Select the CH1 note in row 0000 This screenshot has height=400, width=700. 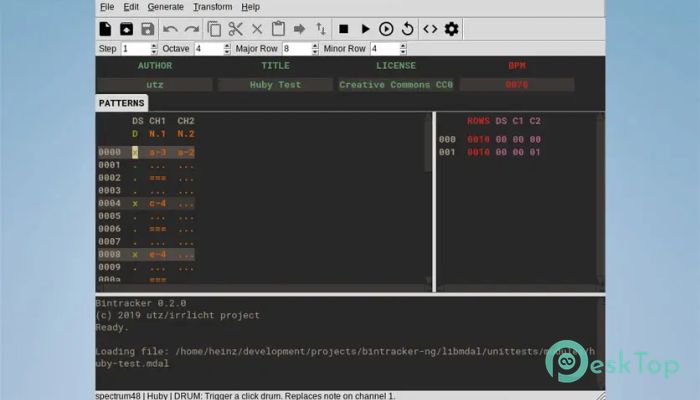(x=158, y=152)
